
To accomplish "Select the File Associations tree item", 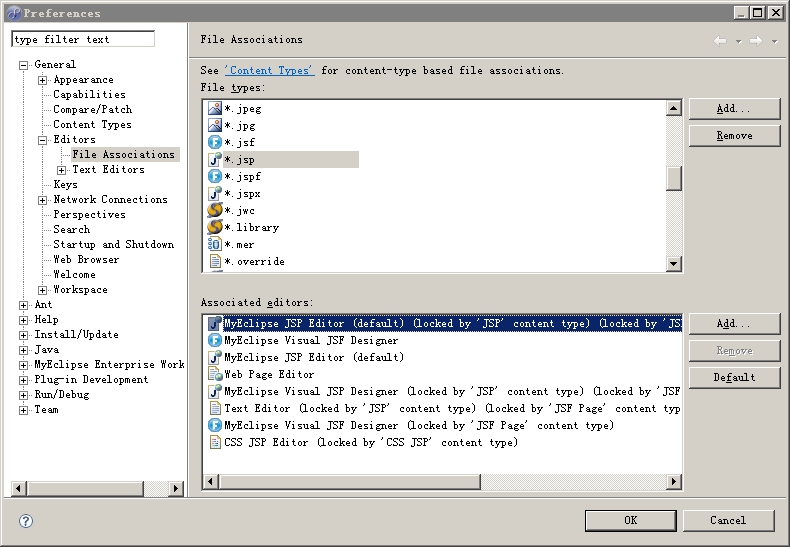I will click(x=123, y=155).
